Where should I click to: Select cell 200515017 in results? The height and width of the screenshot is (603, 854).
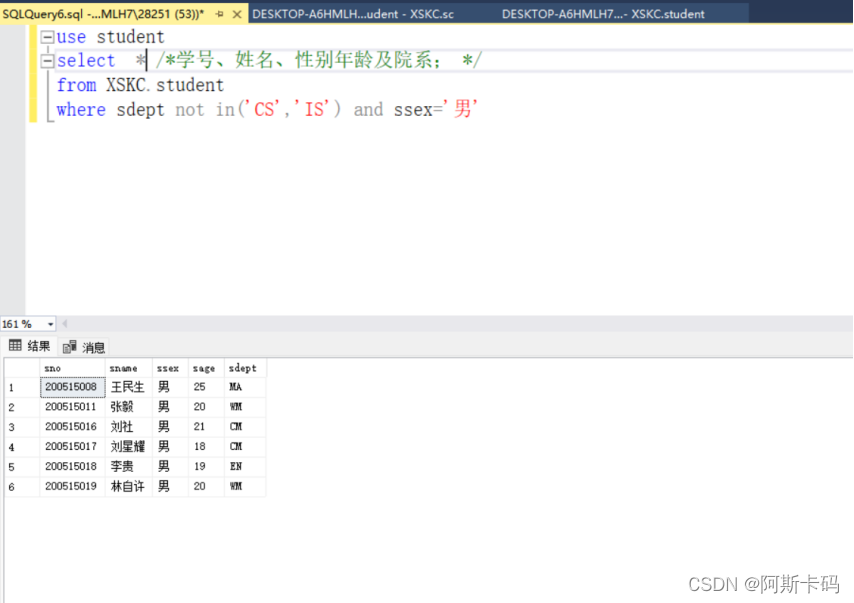[72, 447]
